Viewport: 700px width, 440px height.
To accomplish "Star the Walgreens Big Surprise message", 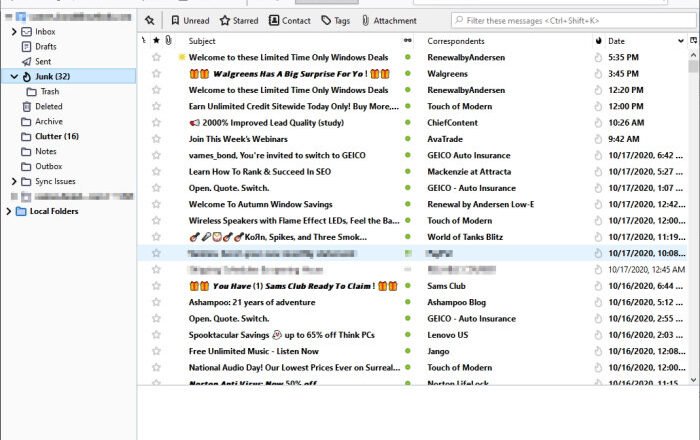I will (156, 74).
